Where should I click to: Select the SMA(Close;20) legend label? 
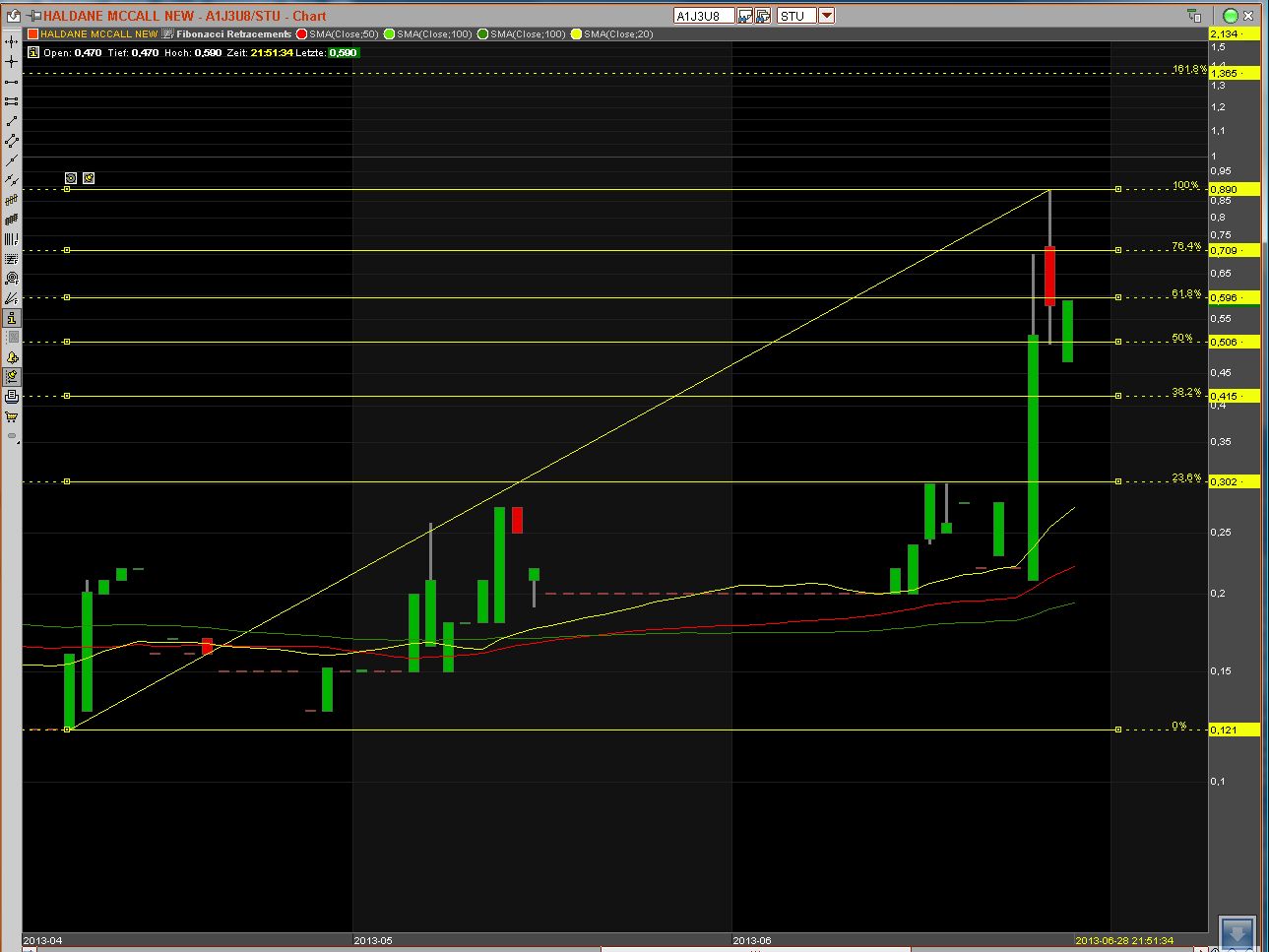click(x=618, y=34)
